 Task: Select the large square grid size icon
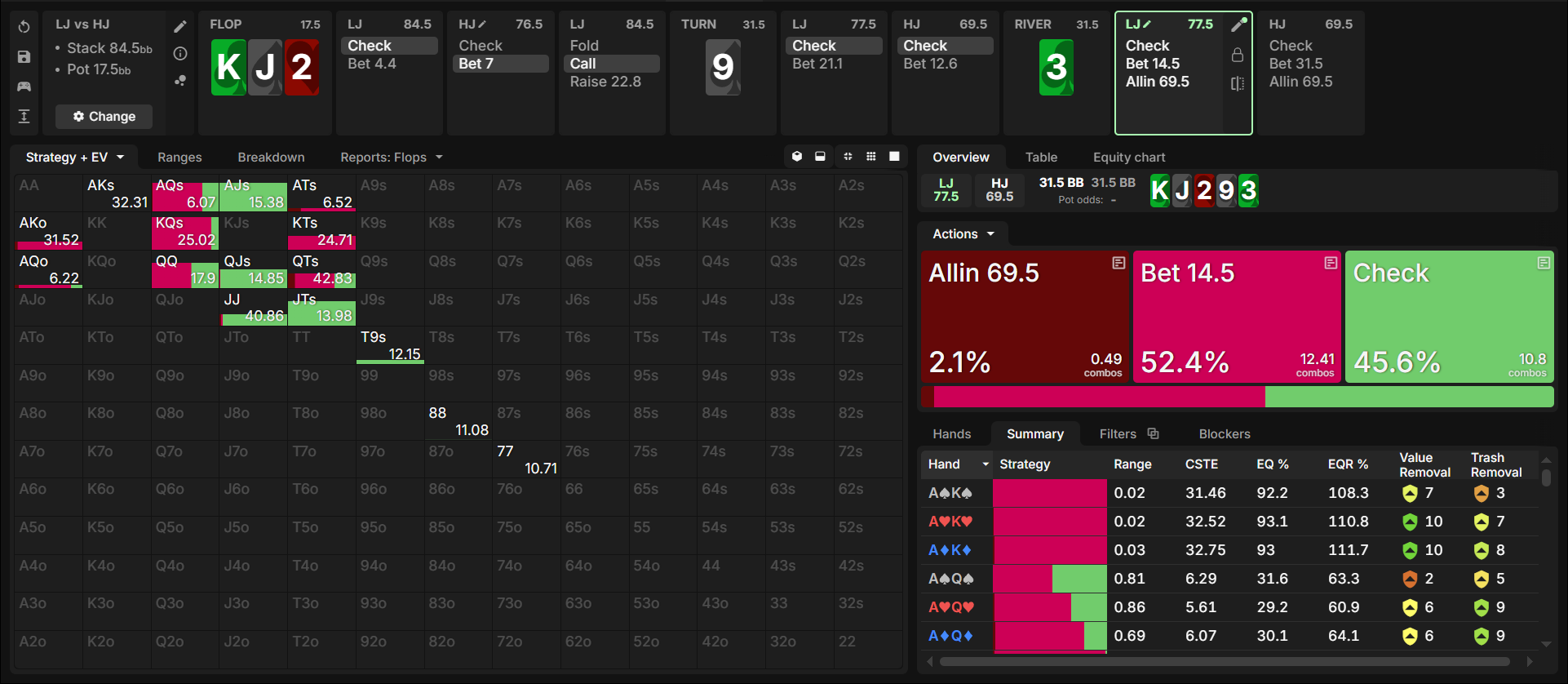[x=894, y=156]
